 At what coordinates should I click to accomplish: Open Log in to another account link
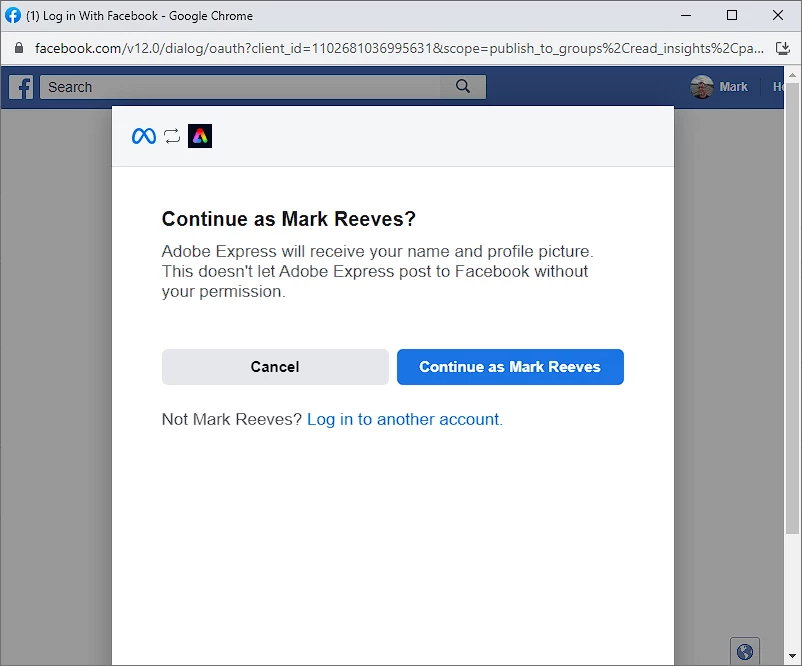405,419
